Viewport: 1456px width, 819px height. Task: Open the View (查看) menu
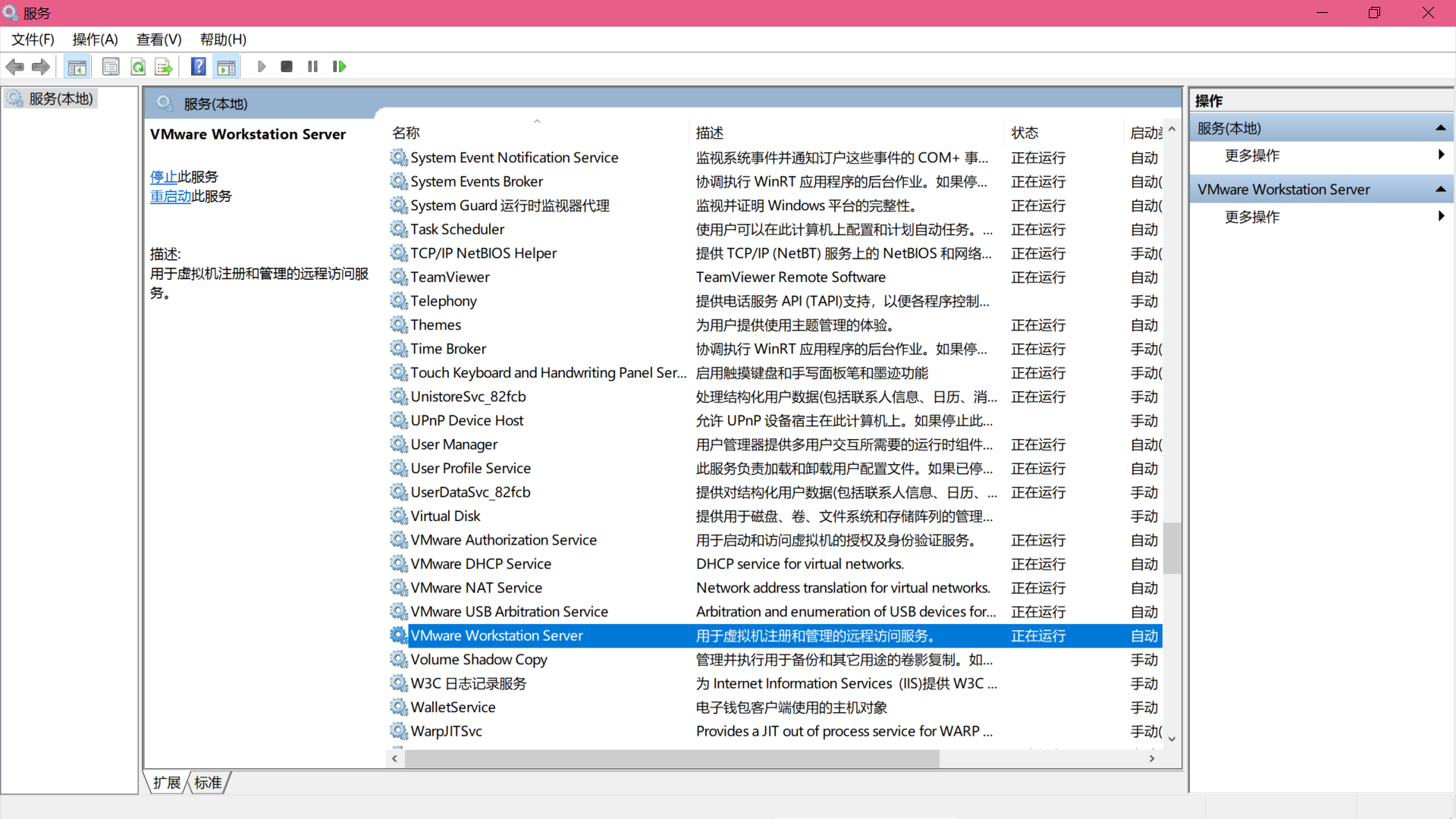tap(158, 39)
